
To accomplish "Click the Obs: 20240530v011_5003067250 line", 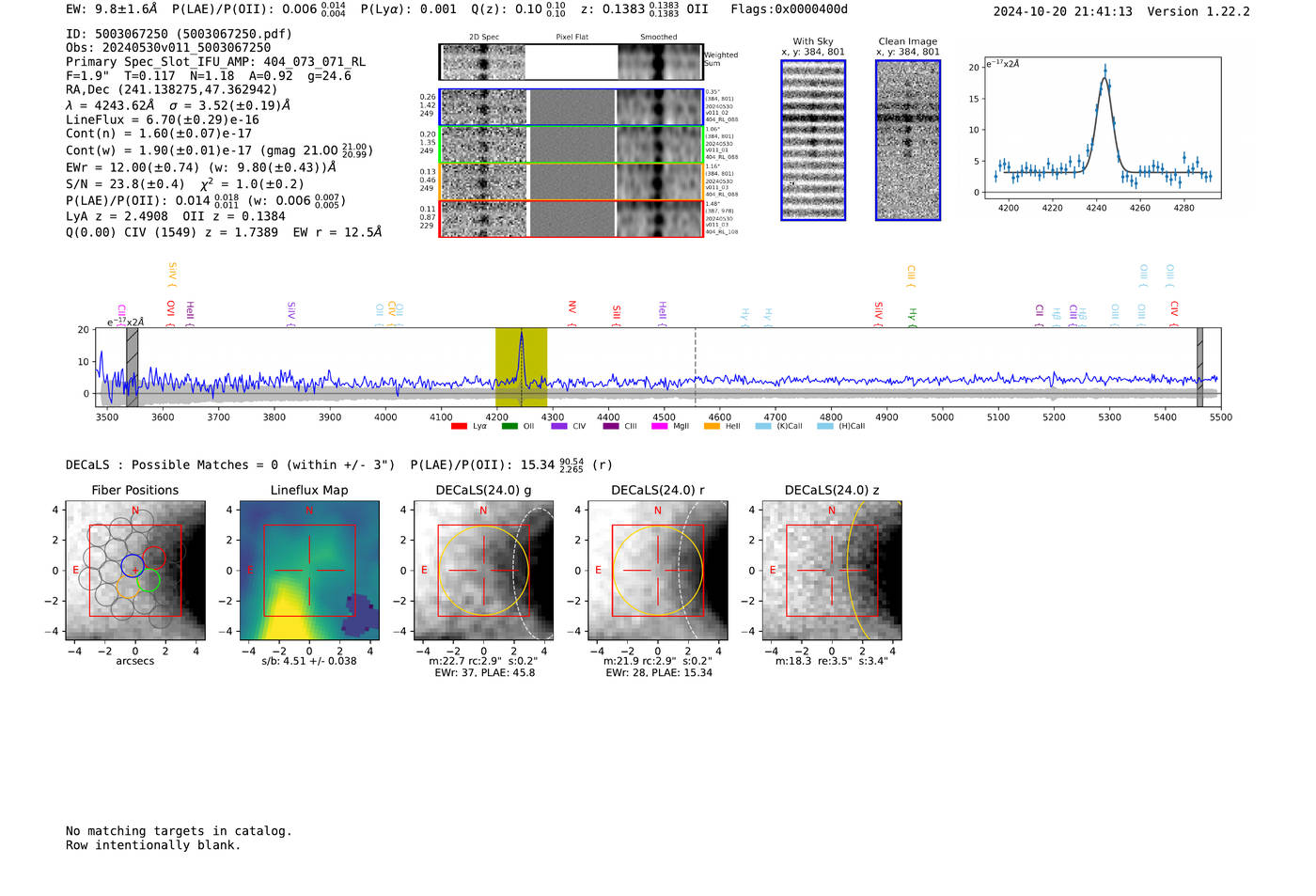I will 168,47.
